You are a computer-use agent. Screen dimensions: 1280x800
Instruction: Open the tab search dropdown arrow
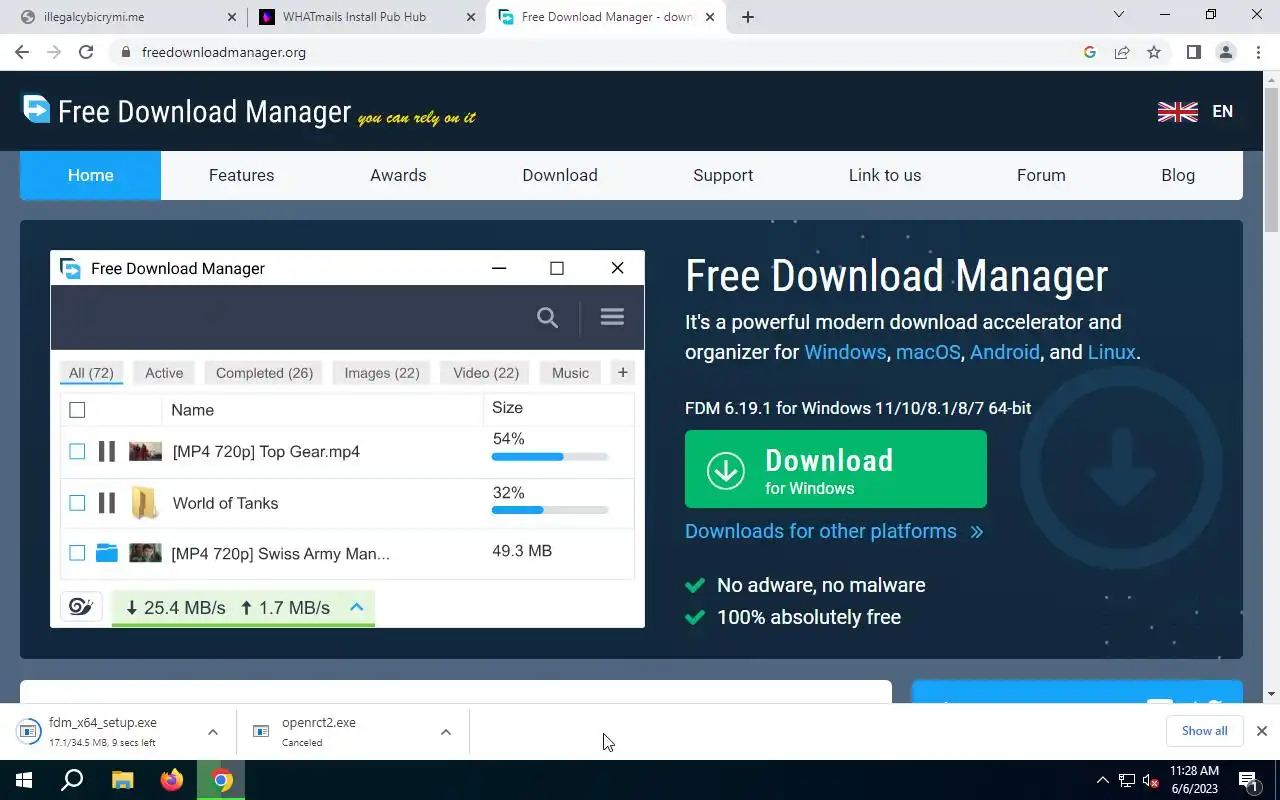coord(1119,15)
